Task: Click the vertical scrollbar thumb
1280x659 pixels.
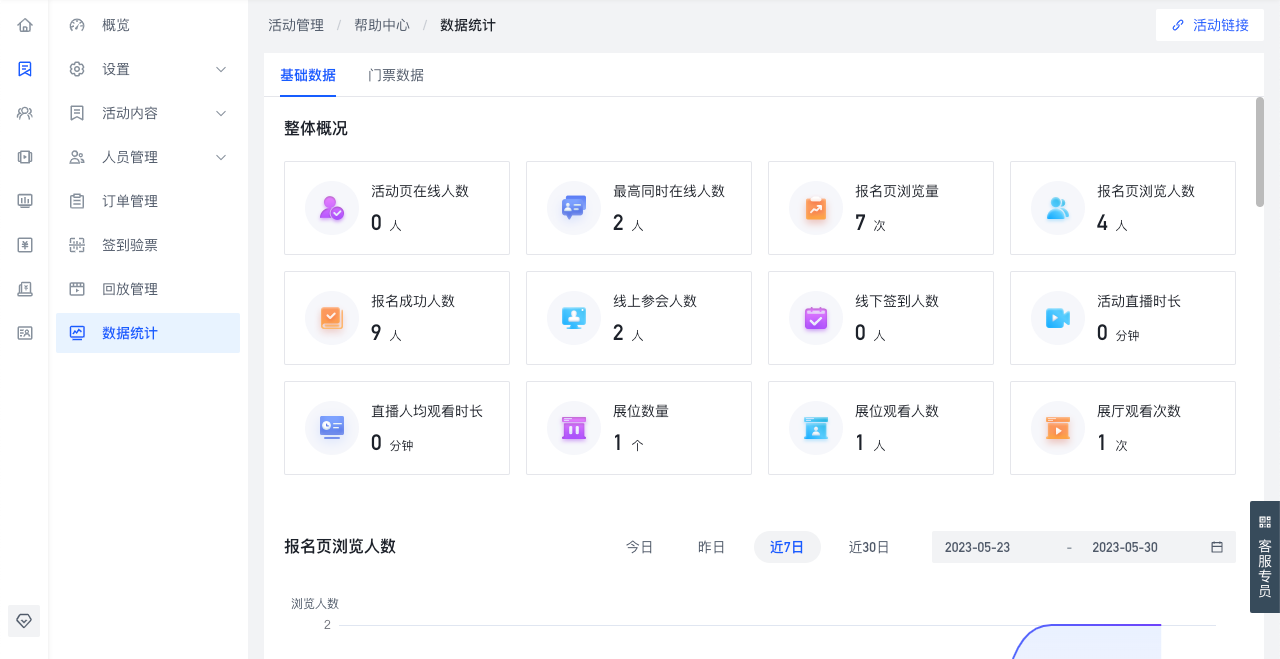Action: [x=1260, y=152]
